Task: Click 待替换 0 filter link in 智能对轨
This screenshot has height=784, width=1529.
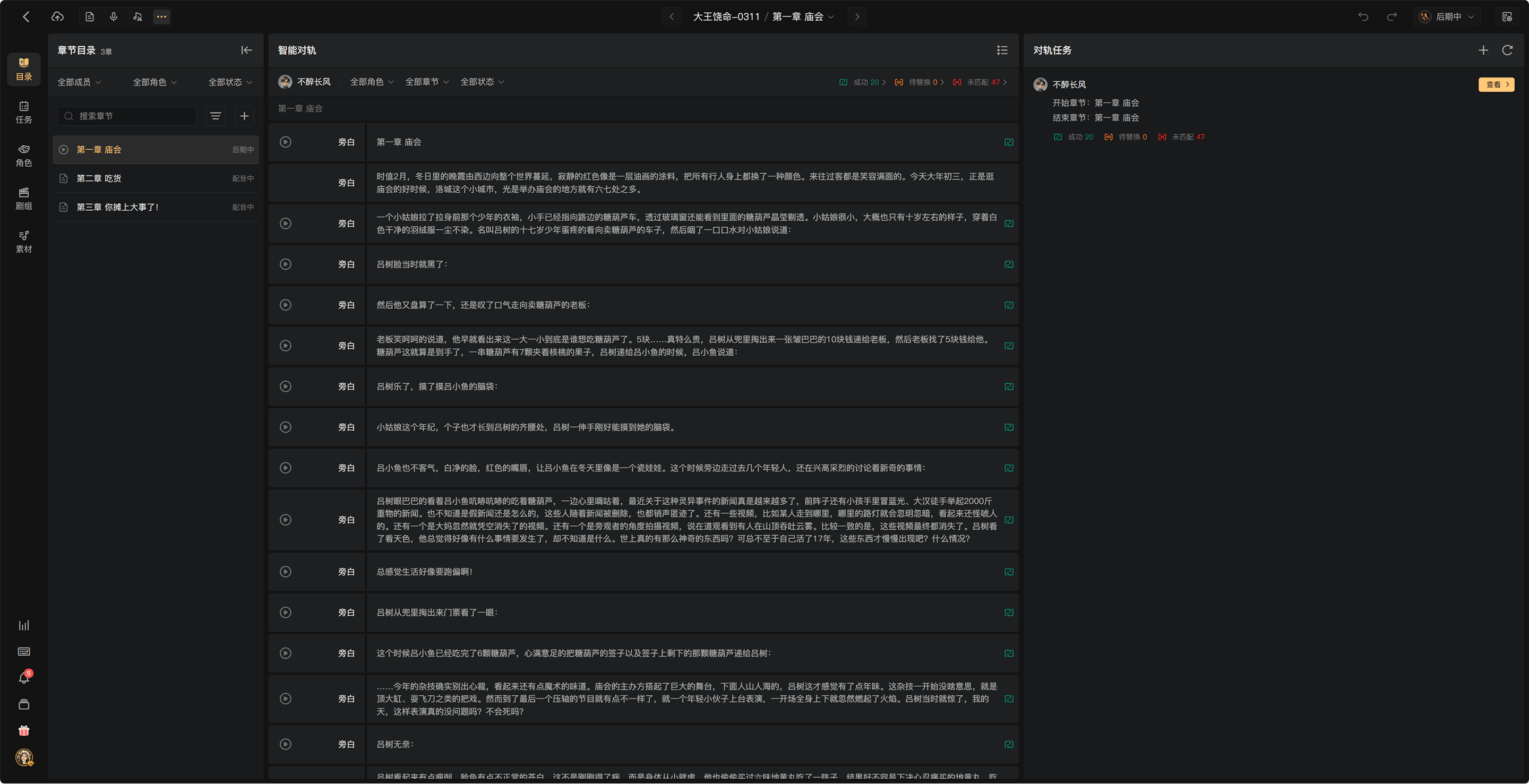Action: point(919,82)
